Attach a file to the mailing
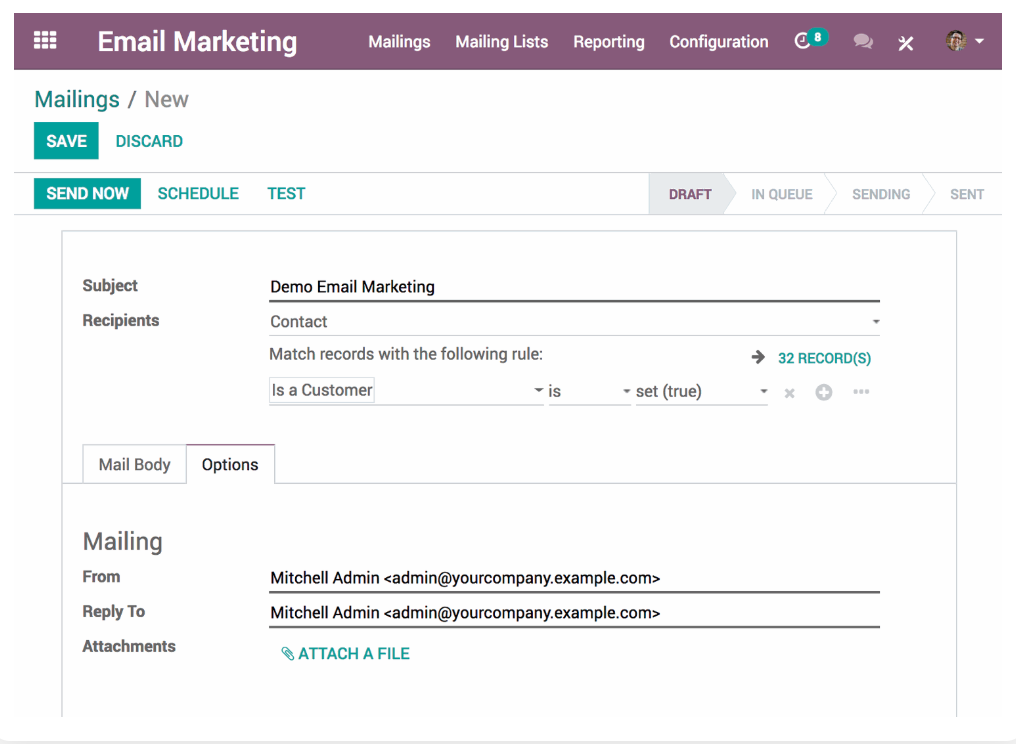 point(345,653)
